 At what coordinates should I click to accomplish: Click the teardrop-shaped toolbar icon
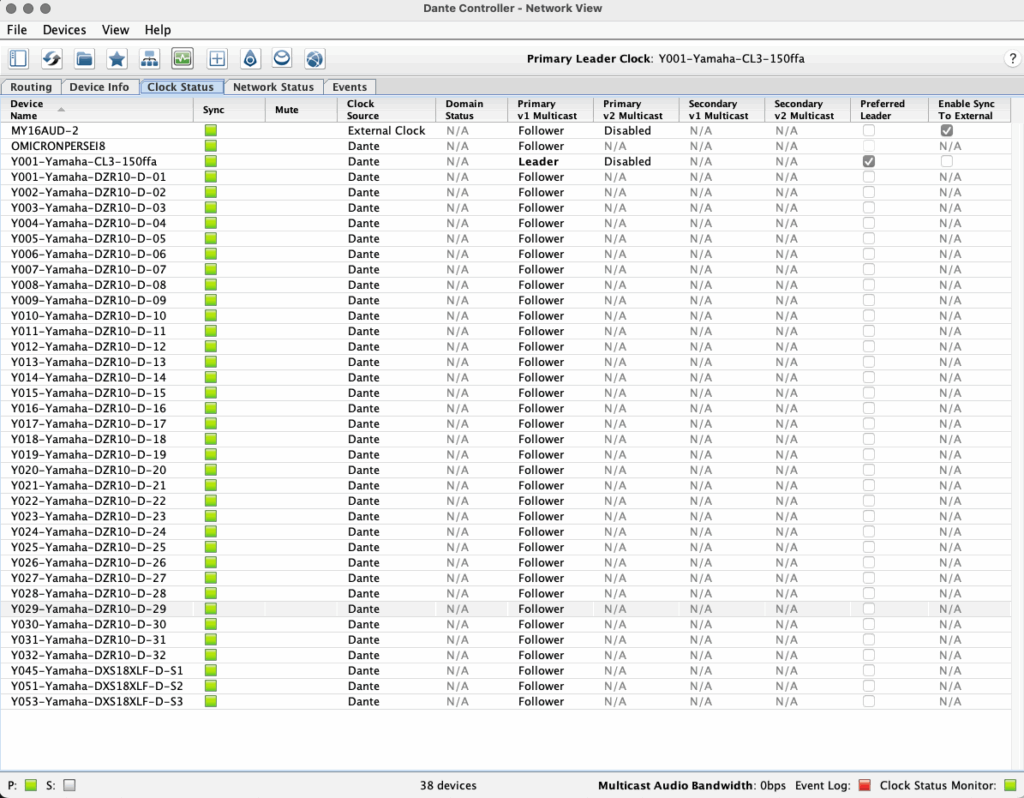pyautogui.click(x=250, y=59)
